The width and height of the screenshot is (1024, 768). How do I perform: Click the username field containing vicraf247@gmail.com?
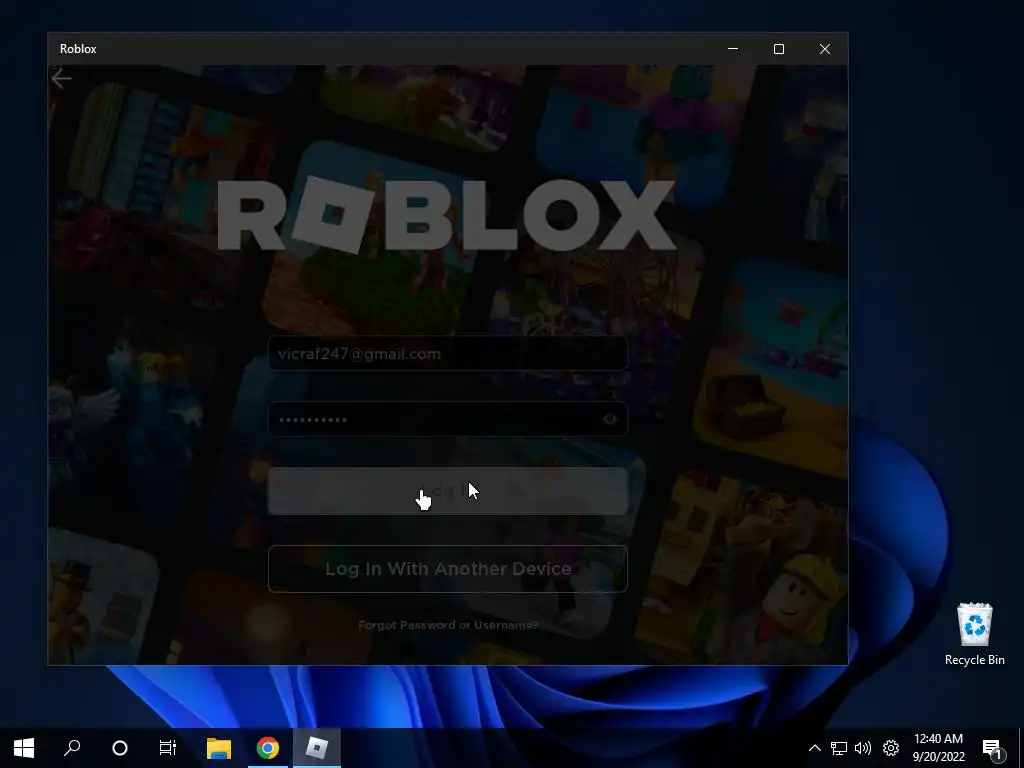pos(448,353)
